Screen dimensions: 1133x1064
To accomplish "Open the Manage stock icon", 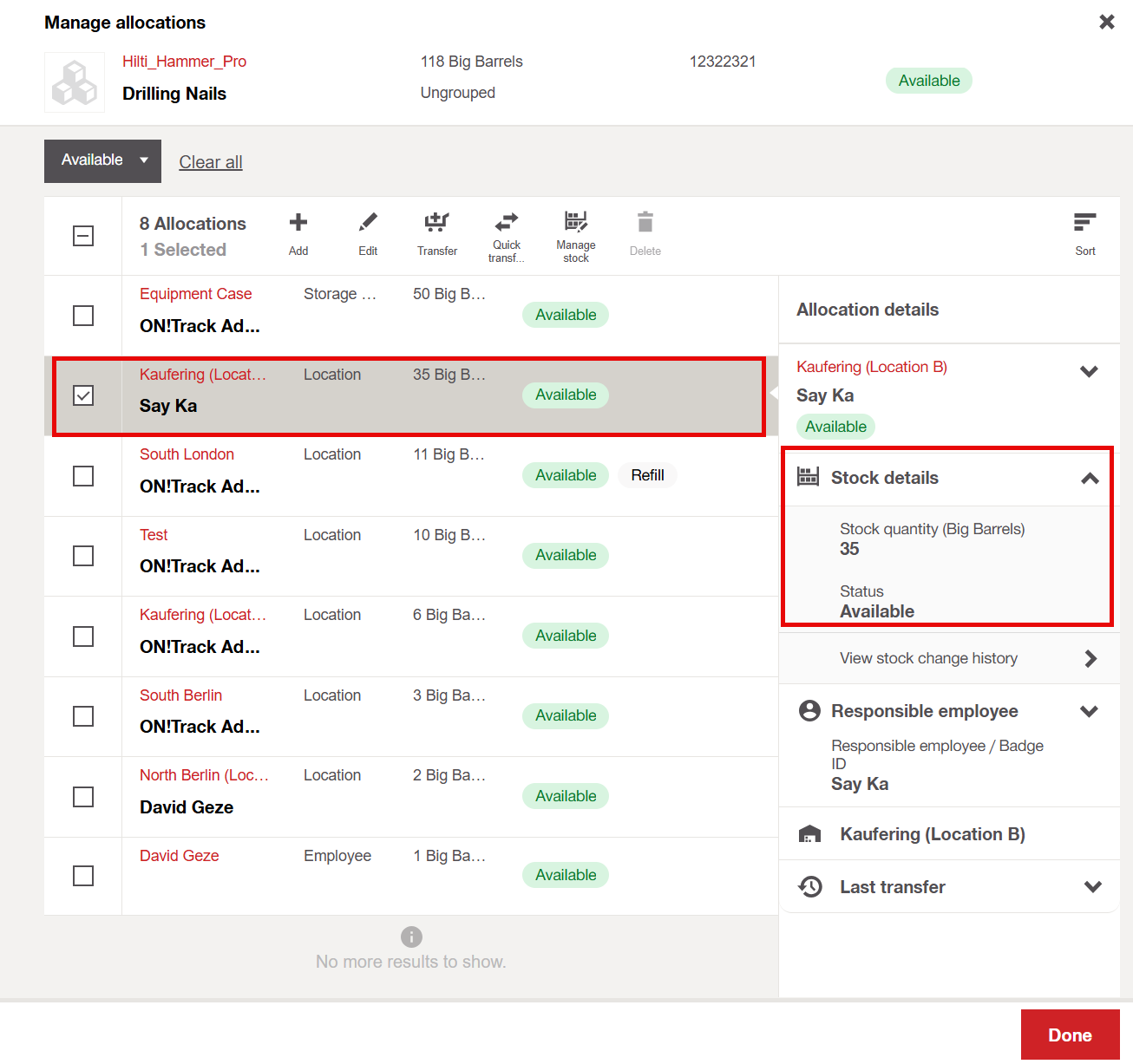I will (x=575, y=222).
